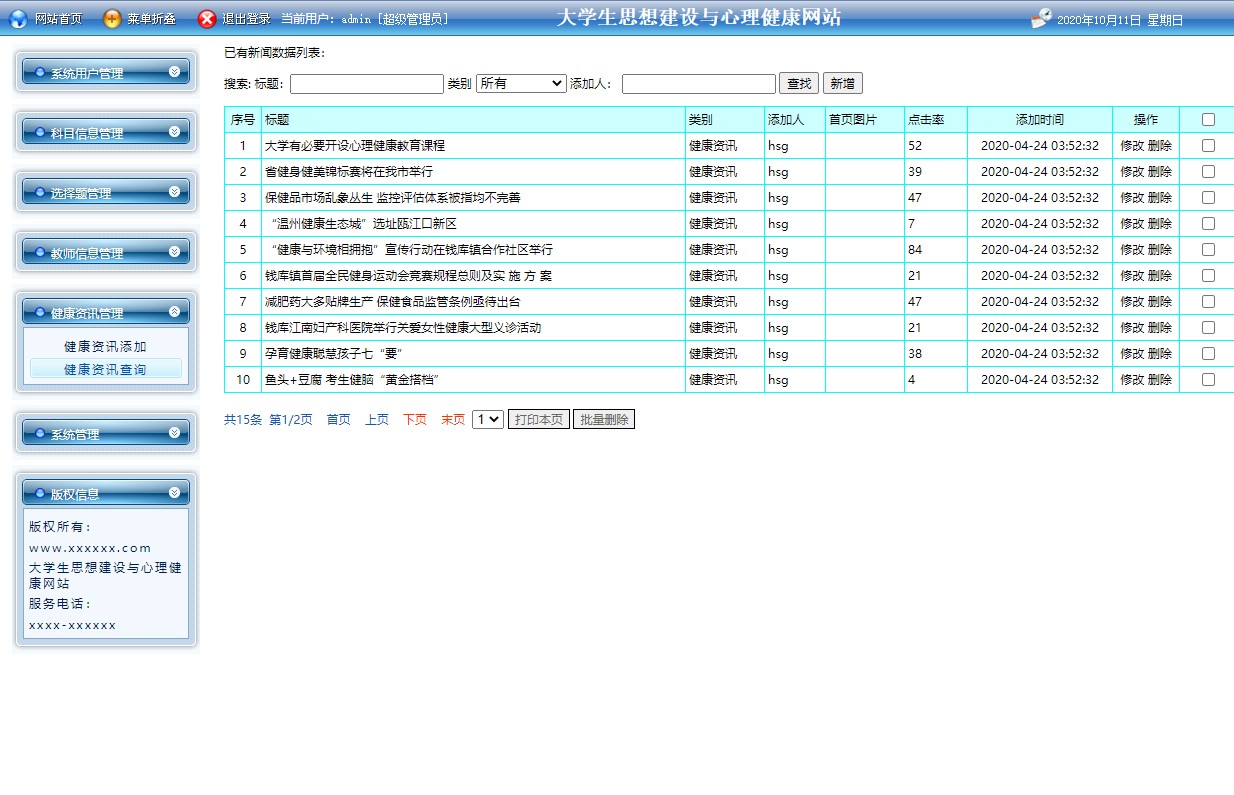Open the page number dropdown showing 1
The image size is (1234, 795).
488,420
